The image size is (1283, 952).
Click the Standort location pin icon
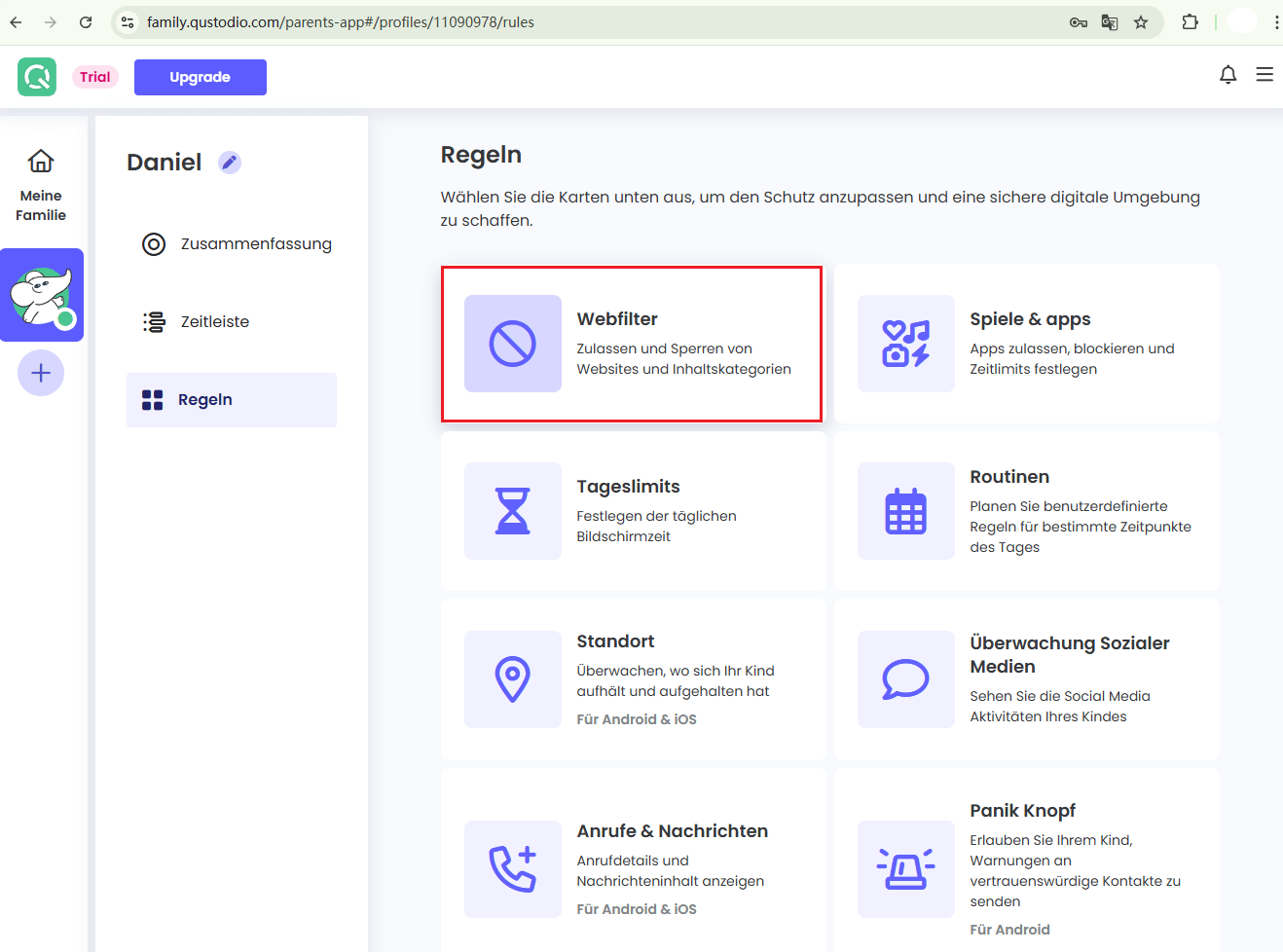point(513,679)
